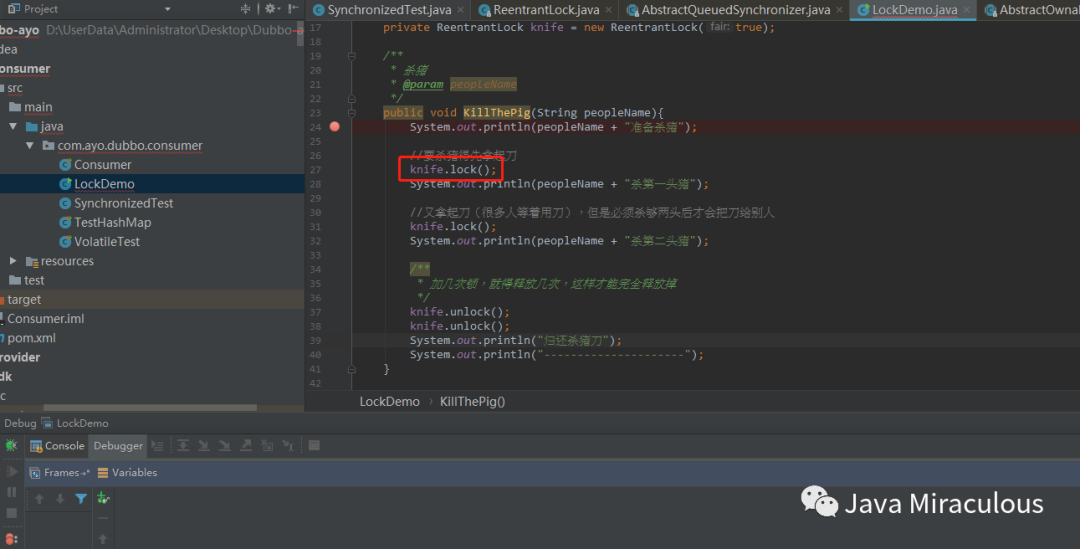Click the Show Execution Point icon
The width and height of the screenshot is (1080, 549).
click(x=158, y=446)
